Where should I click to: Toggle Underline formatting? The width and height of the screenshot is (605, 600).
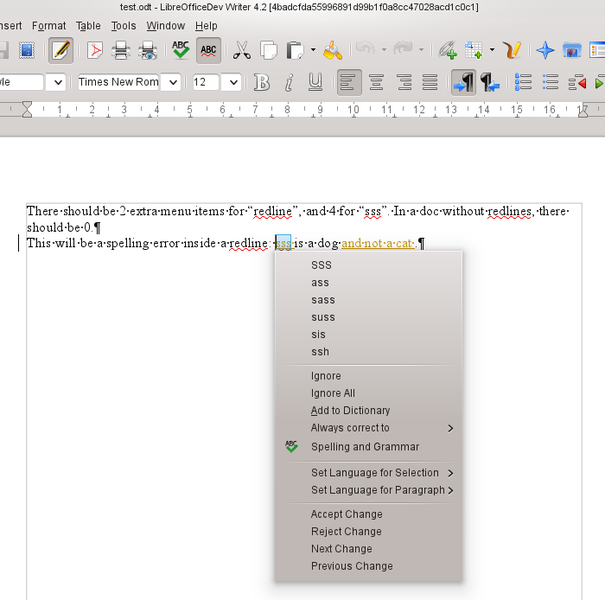click(x=315, y=82)
